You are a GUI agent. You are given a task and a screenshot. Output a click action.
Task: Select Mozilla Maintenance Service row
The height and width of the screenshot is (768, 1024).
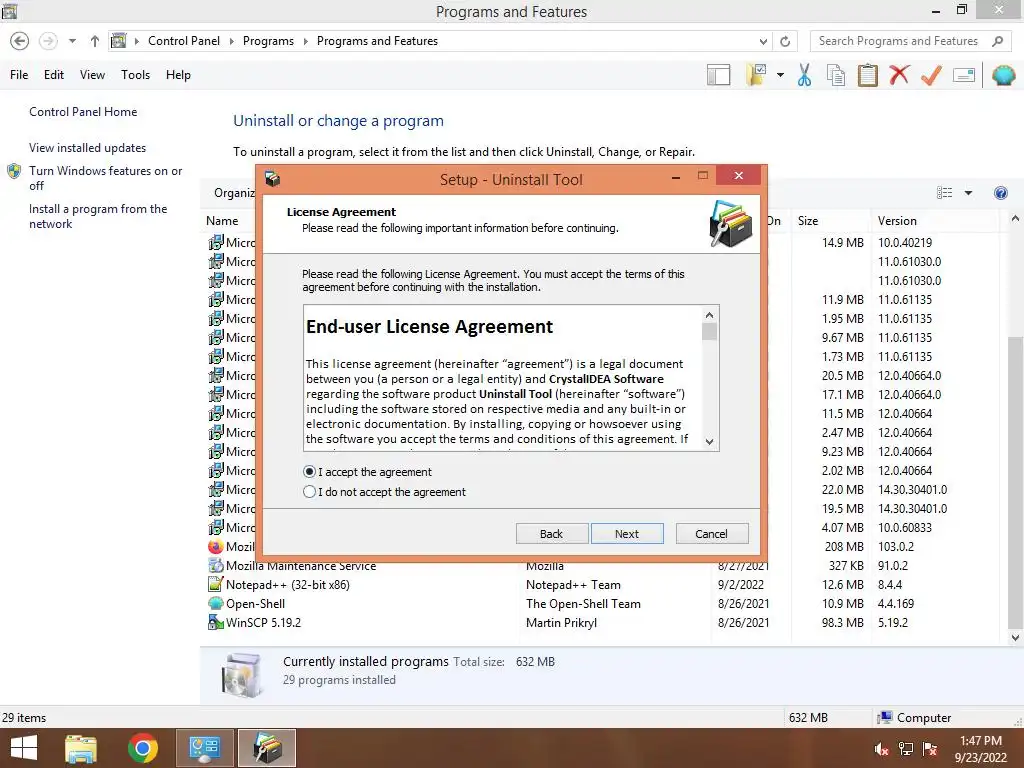click(x=601, y=566)
